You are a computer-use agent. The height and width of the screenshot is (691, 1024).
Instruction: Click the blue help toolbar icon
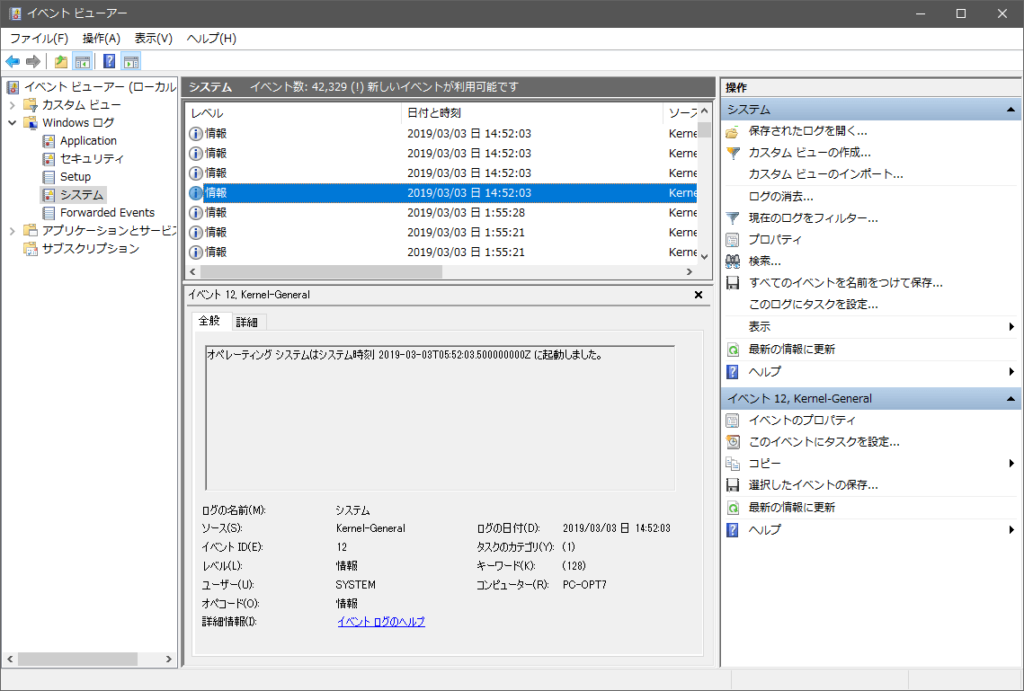click(x=109, y=62)
